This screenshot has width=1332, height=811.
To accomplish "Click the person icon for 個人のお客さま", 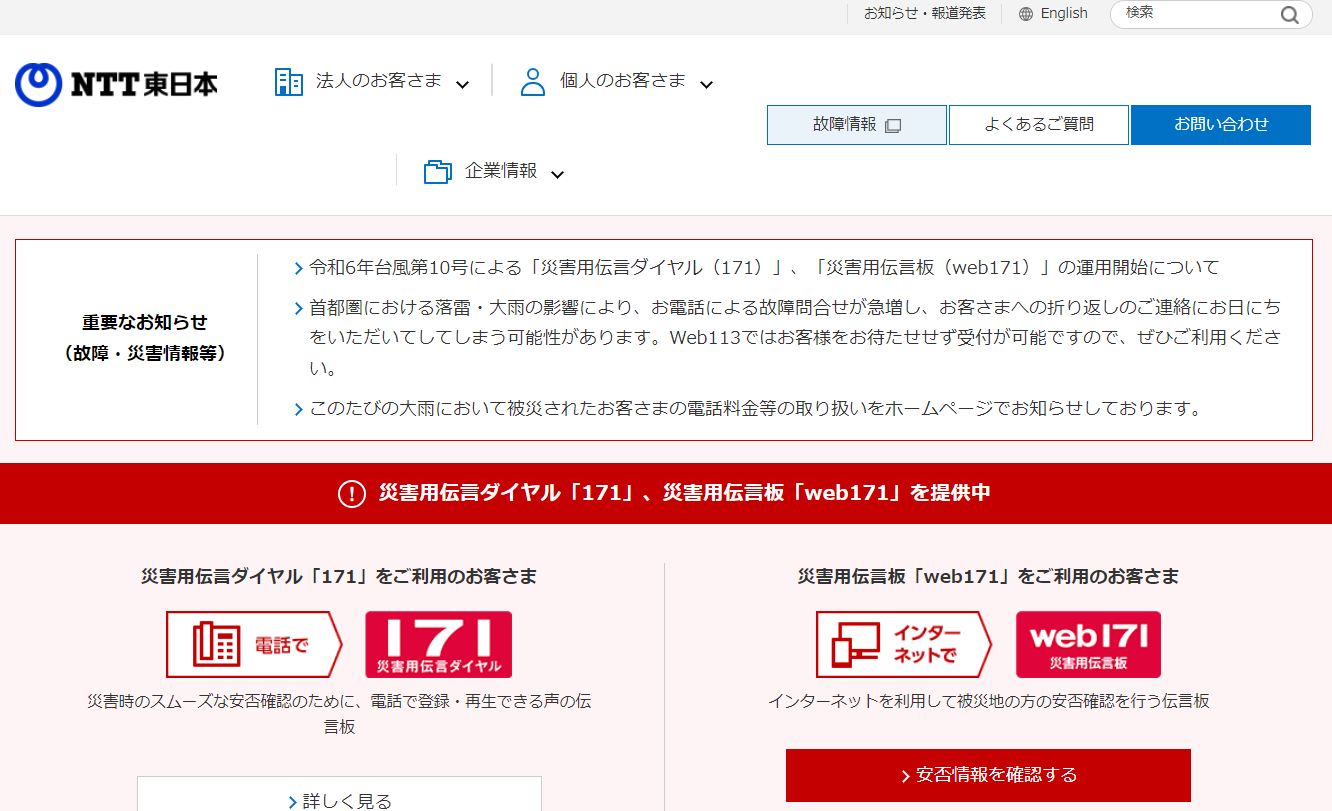I will 533,82.
